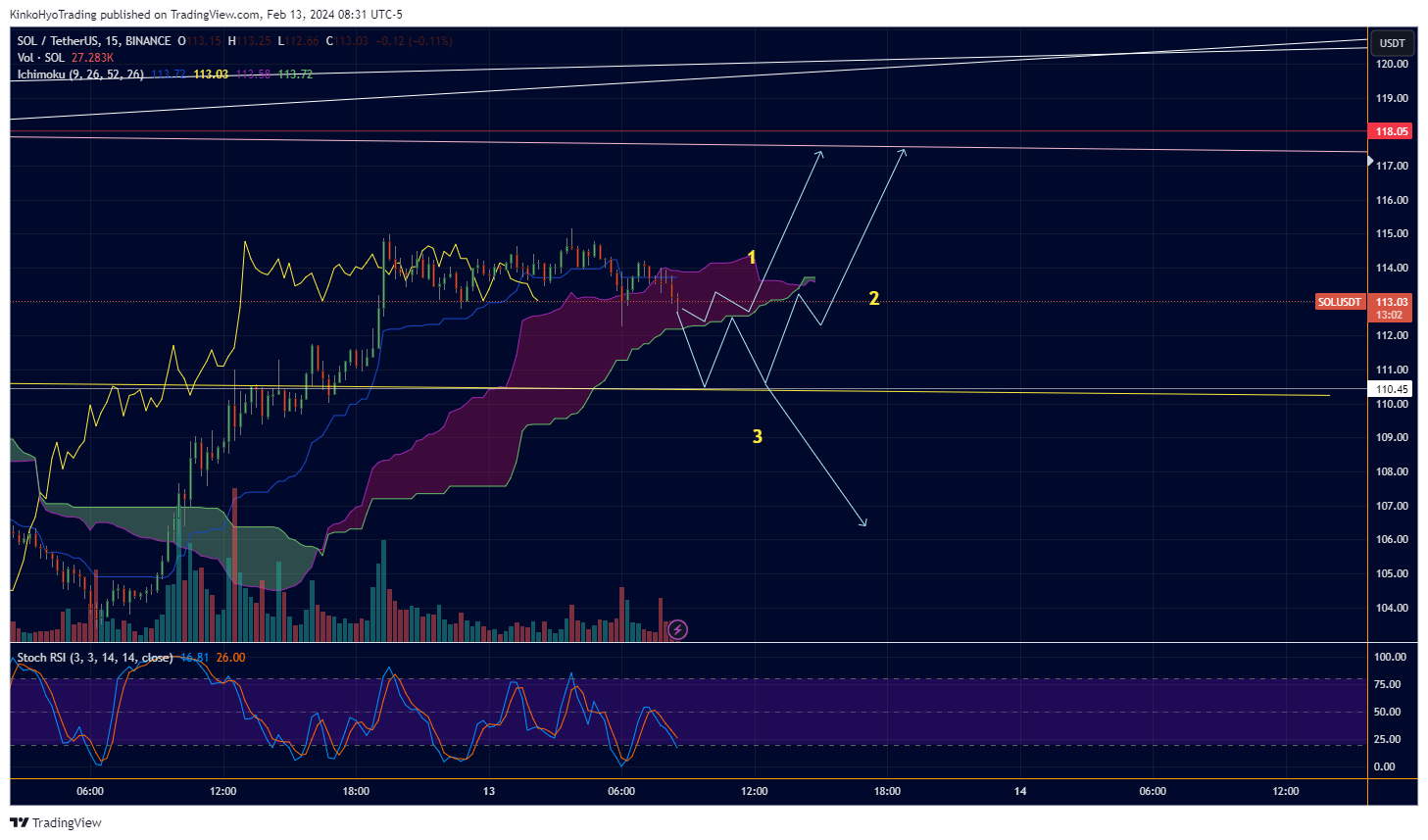Click the 108.00 price axis label
The width and height of the screenshot is (1428, 840).
pos(1392,471)
